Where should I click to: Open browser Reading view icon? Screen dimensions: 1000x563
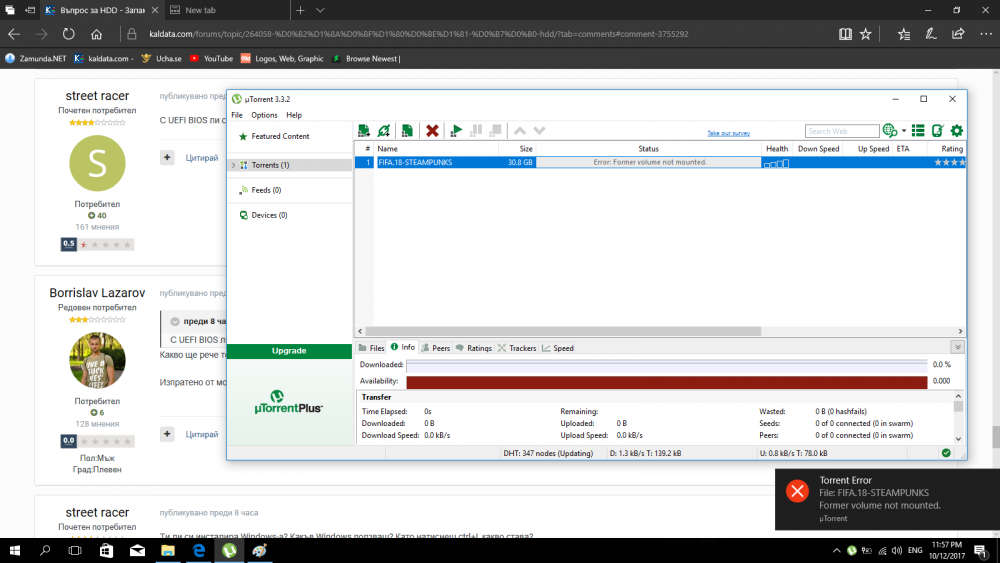coord(845,34)
